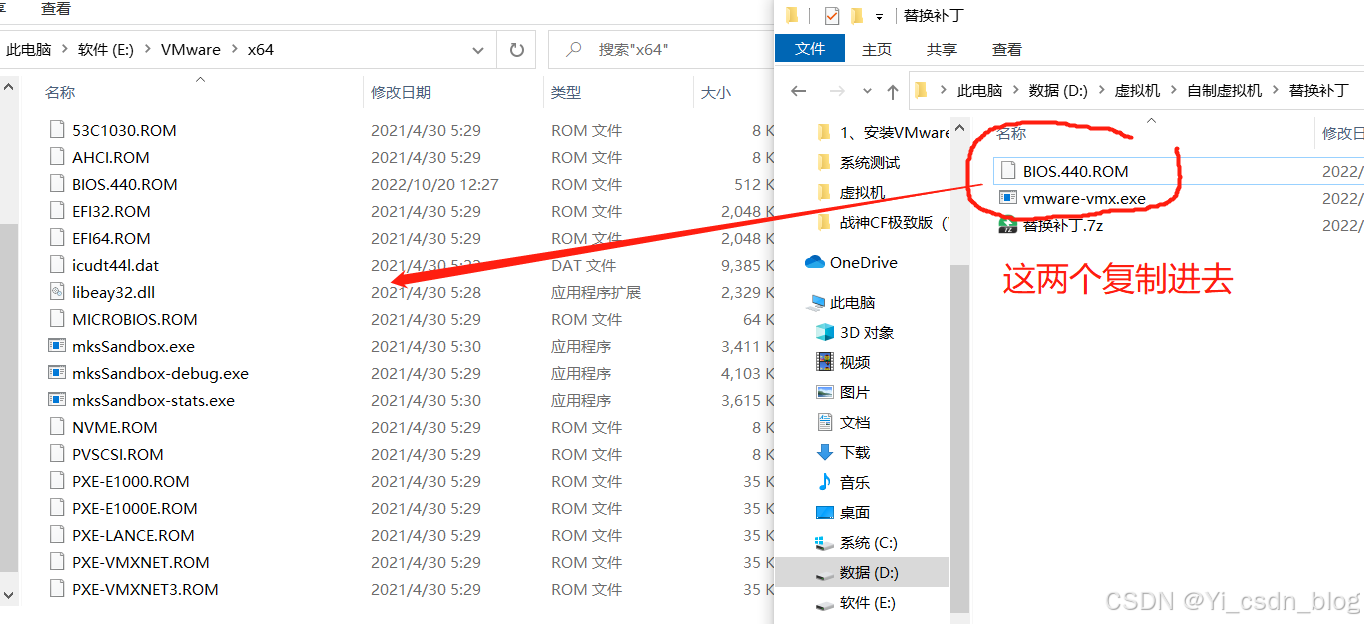
Task: Open the left window address history dropdown
Action: click(480, 49)
